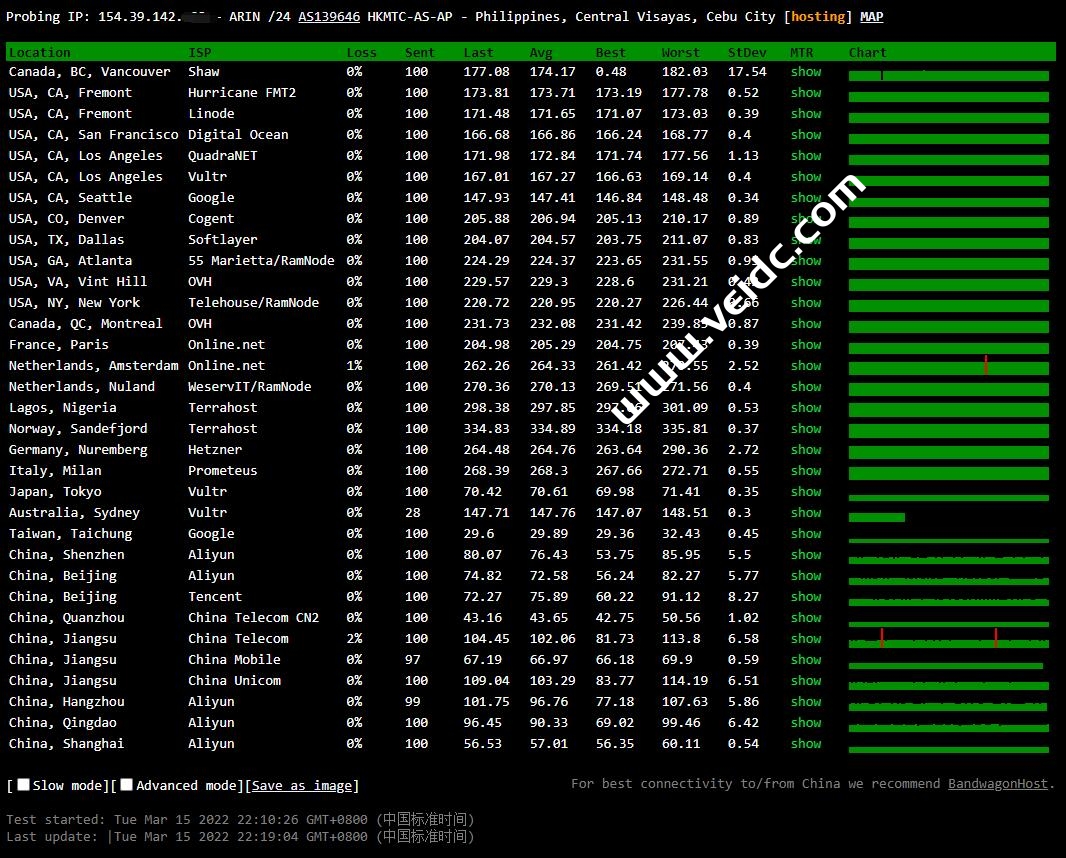Show MTR for Prometeus Milan
This screenshot has height=858, width=1066.
[806, 470]
